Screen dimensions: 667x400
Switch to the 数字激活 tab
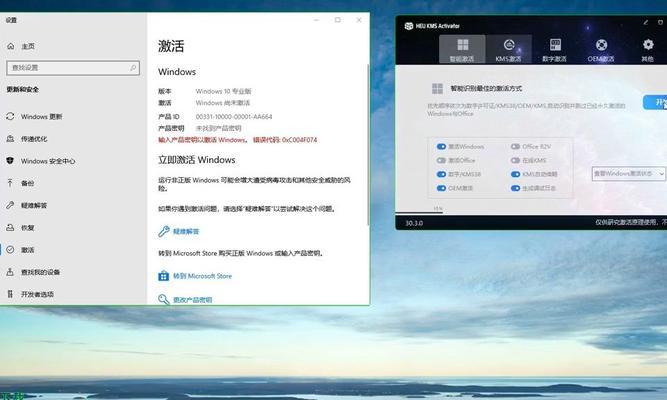coord(555,50)
